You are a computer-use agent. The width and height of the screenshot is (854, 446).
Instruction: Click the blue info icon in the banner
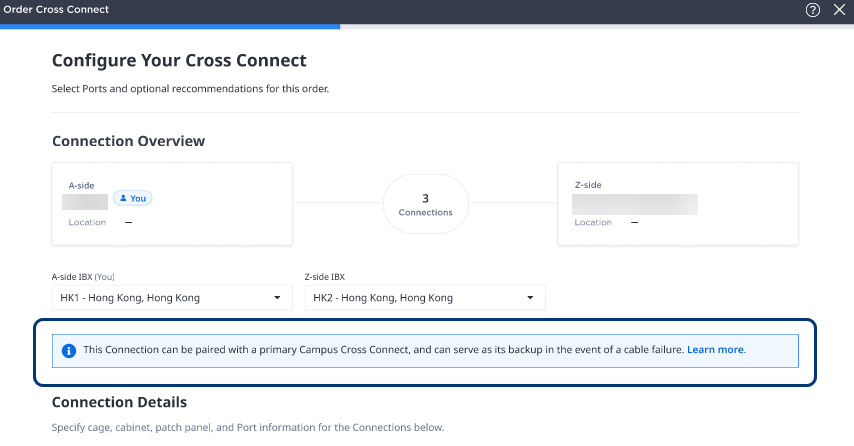[x=69, y=351]
